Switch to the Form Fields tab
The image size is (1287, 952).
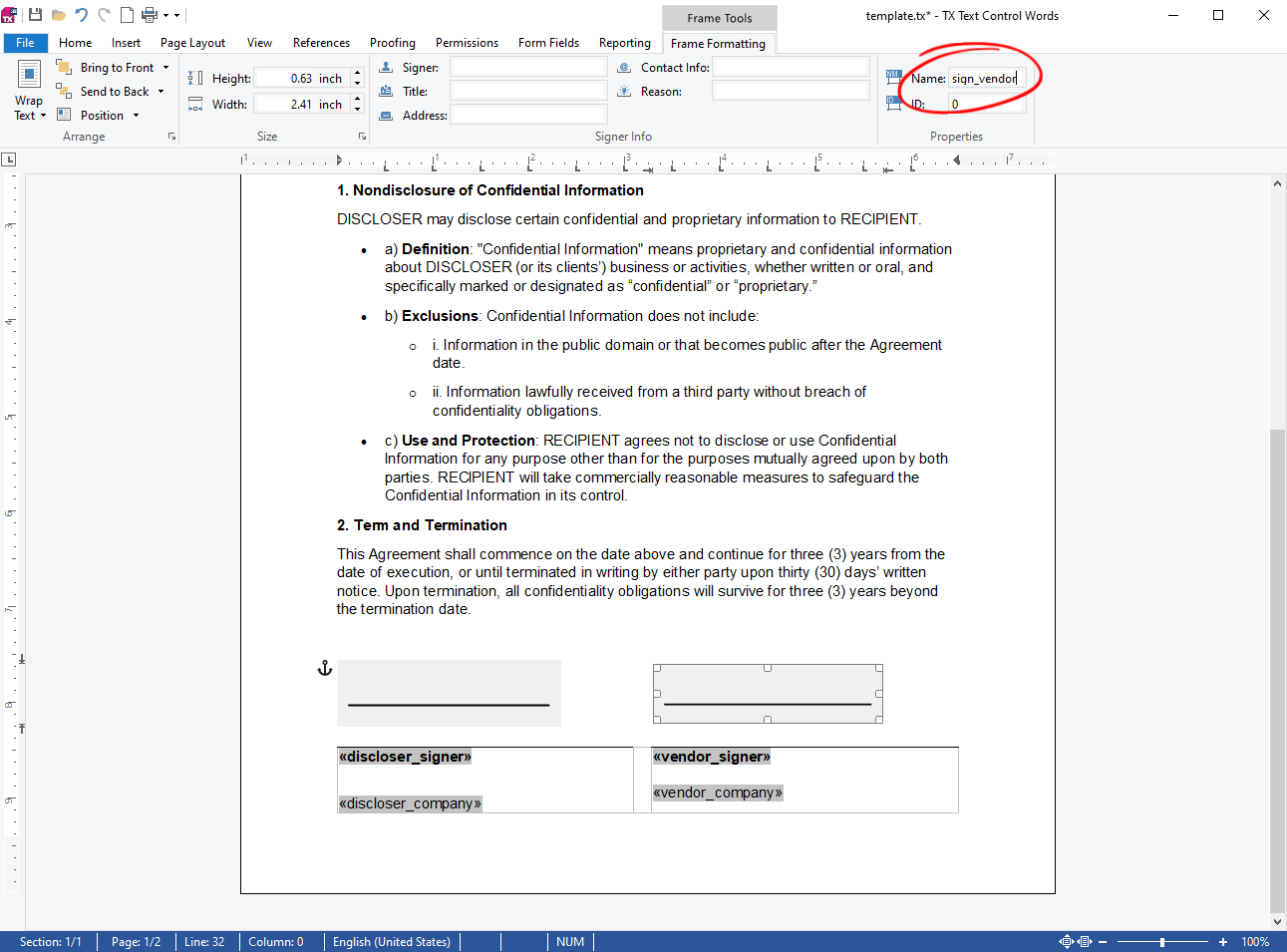click(x=548, y=43)
